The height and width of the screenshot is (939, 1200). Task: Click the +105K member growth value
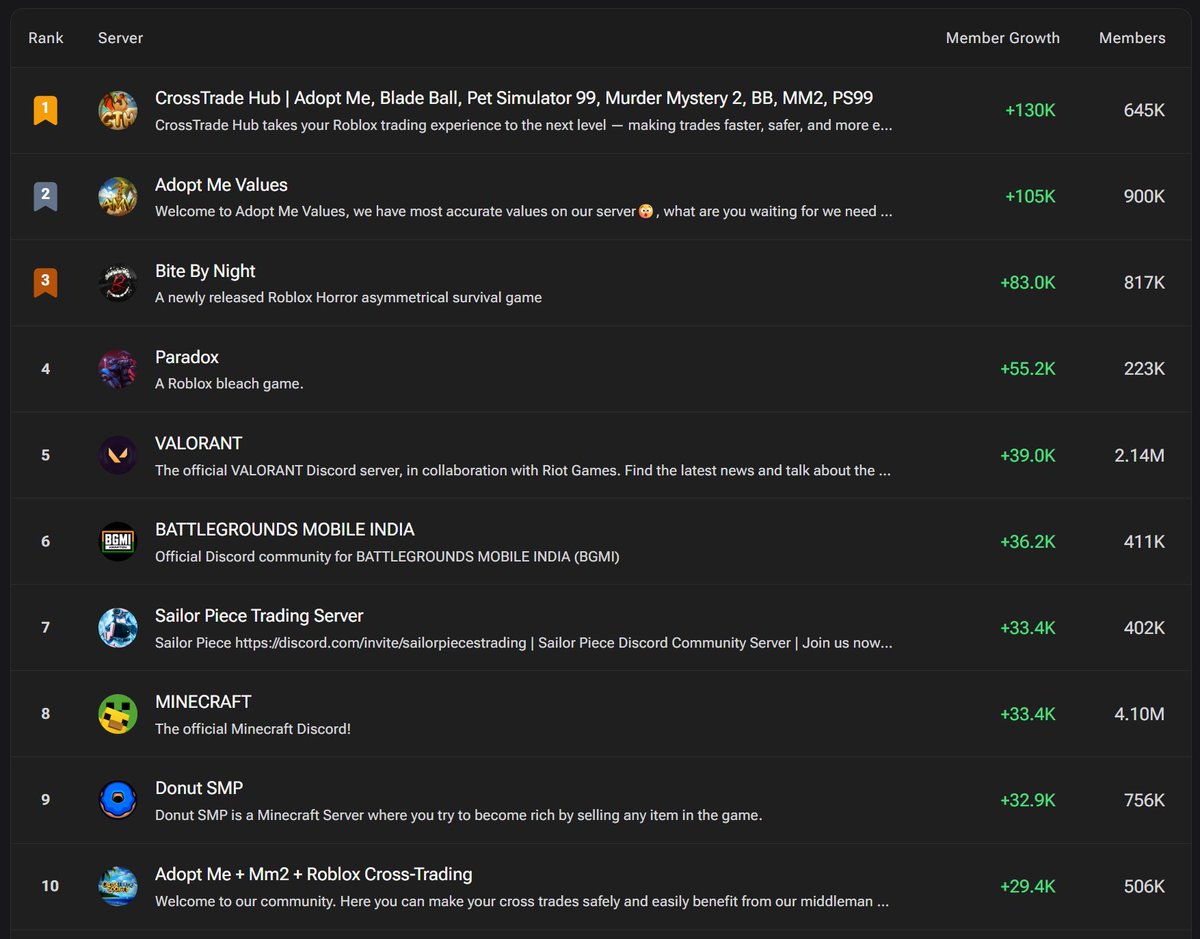tap(1030, 196)
